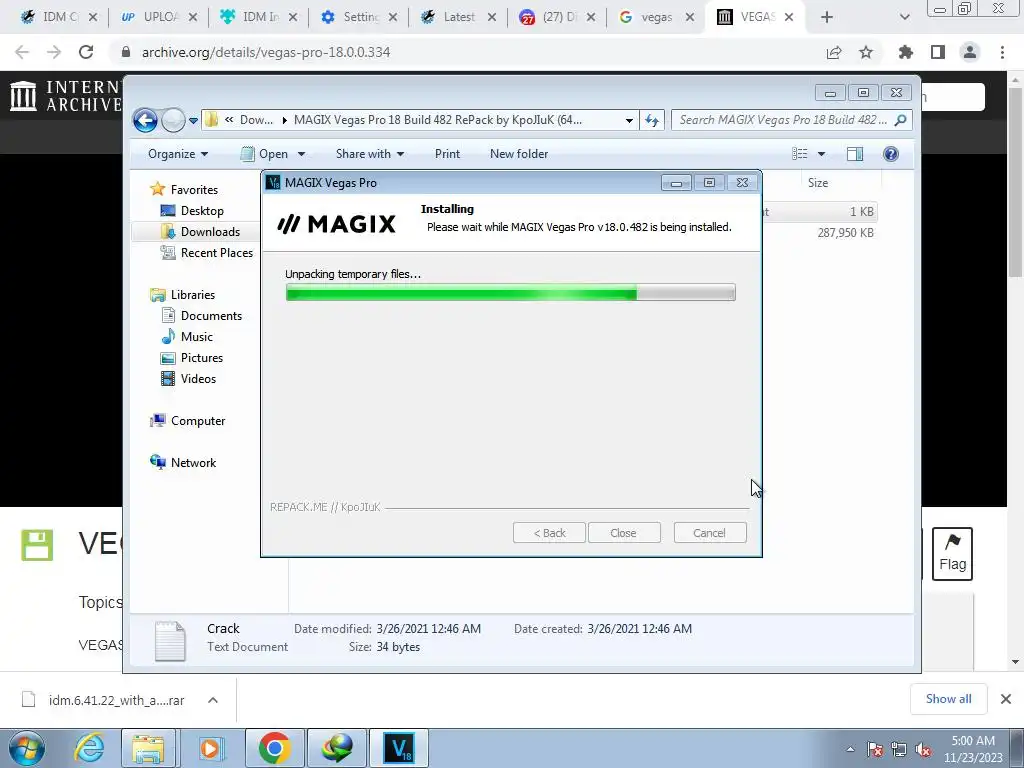This screenshot has width=1024, height=768.
Task: Click Print in the Explorer toolbar
Action: coord(447,154)
